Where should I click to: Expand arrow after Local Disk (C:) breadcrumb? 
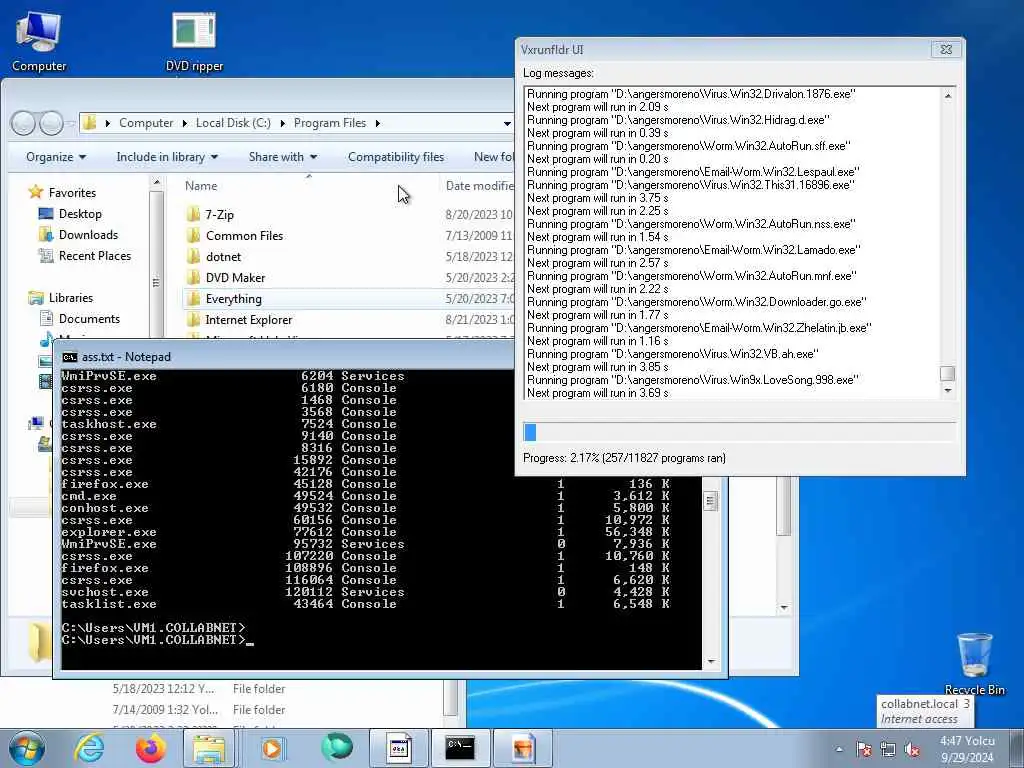click(283, 123)
